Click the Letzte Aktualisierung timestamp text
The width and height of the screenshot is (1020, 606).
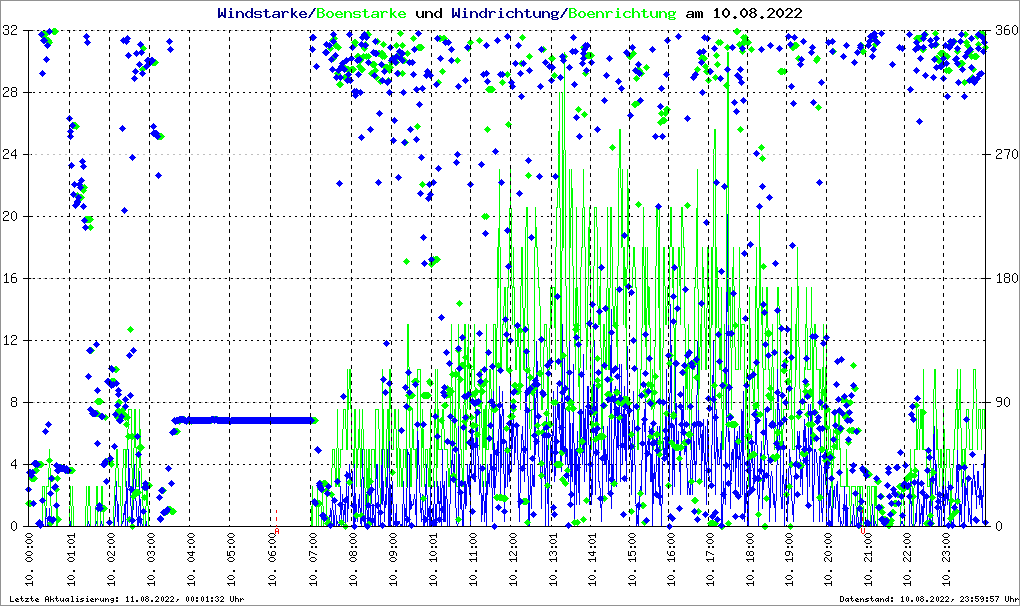pos(124,599)
